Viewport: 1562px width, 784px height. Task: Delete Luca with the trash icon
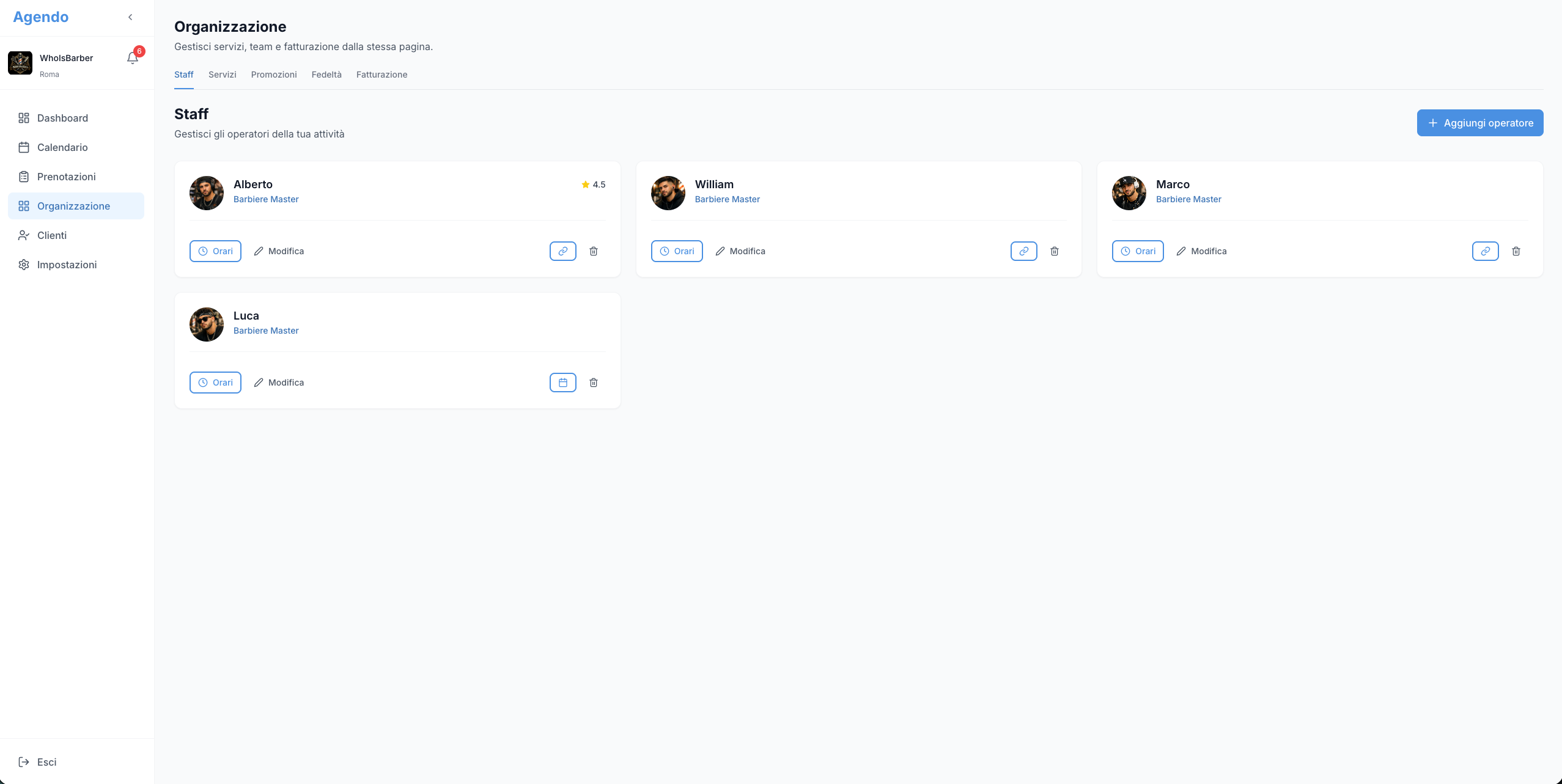(594, 383)
